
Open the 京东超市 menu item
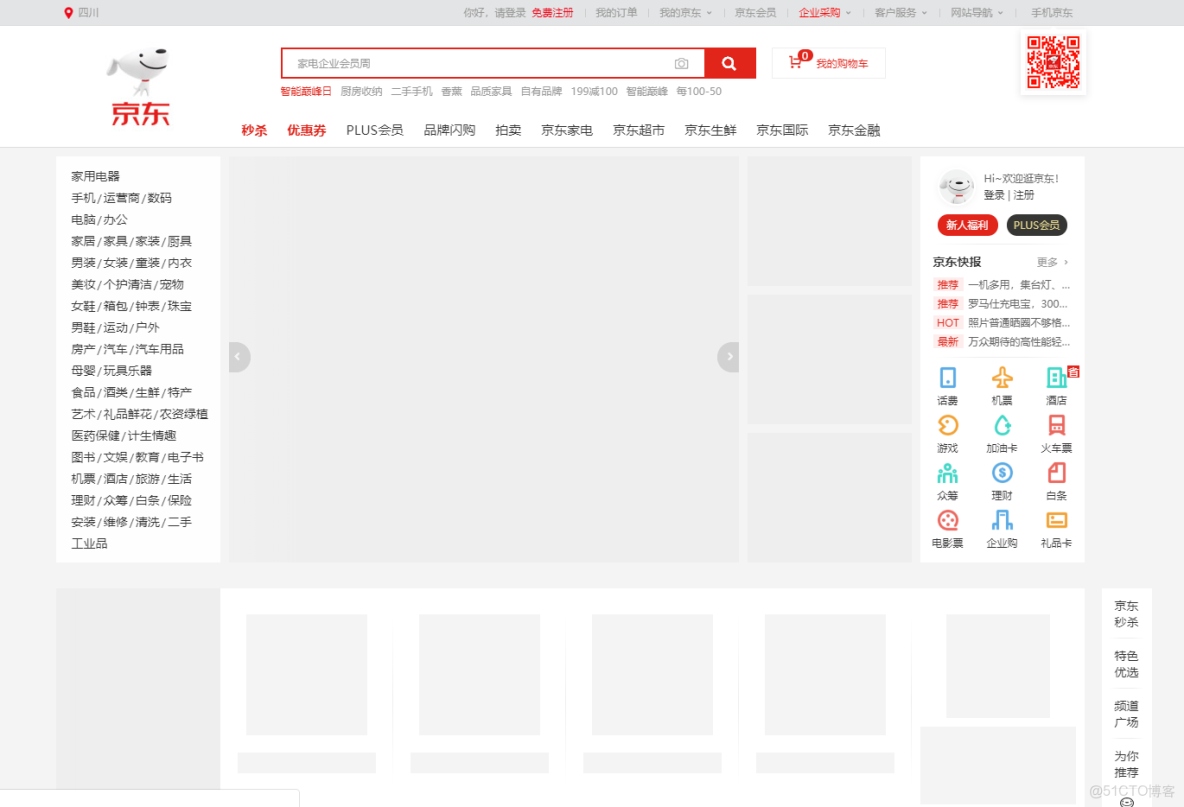coord(638,130)
